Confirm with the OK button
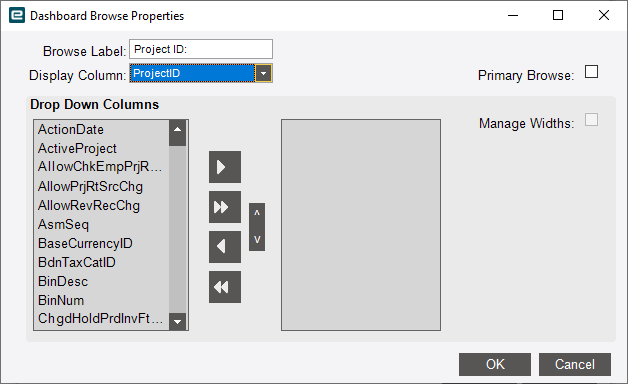Image resolution: width=628 pixels, height=384 pixels. point(495,364)
